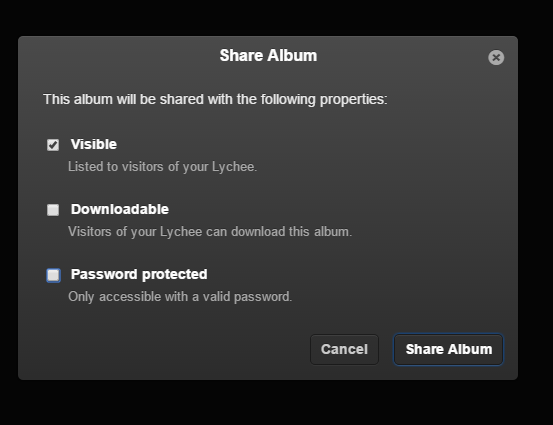Tick the Downloadable checkbox
This screenshot has height=425, width=553.
coord(53,210)
